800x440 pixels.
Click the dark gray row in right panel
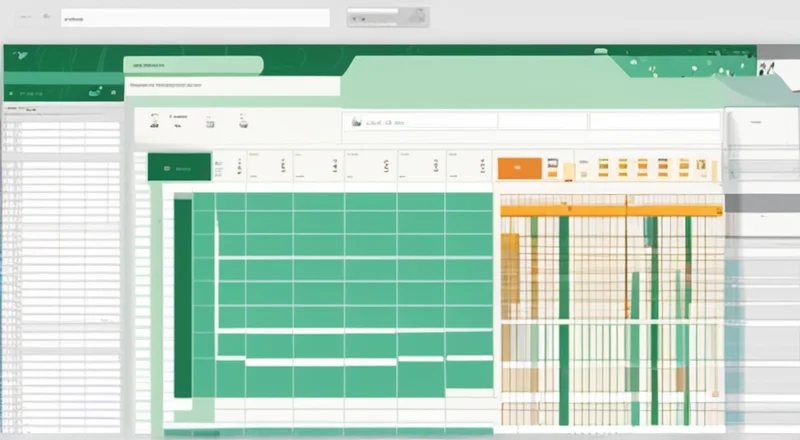762,203
